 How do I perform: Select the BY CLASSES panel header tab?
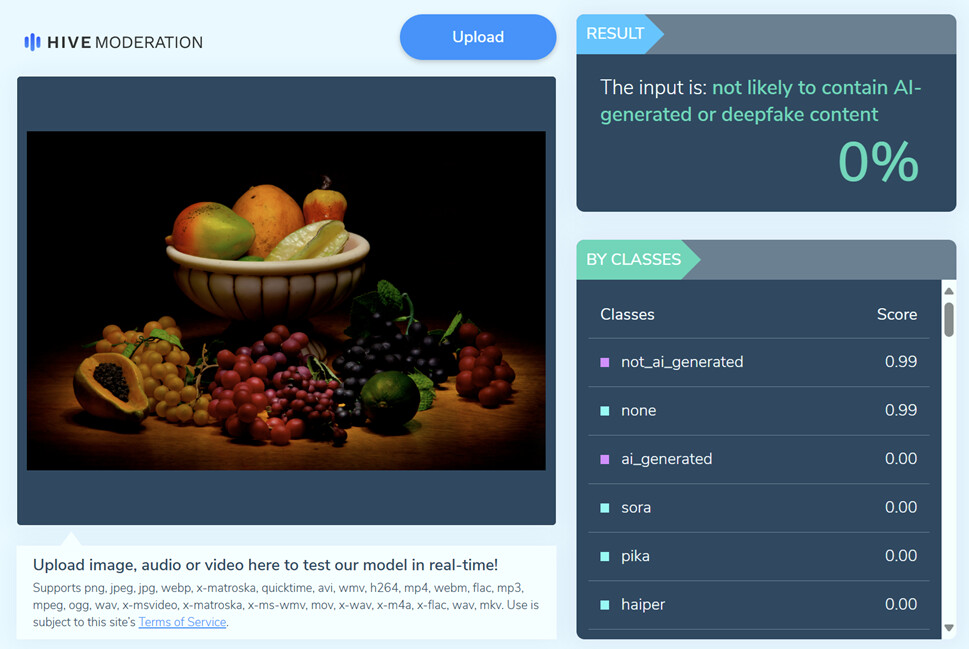[x=633, y=260]
